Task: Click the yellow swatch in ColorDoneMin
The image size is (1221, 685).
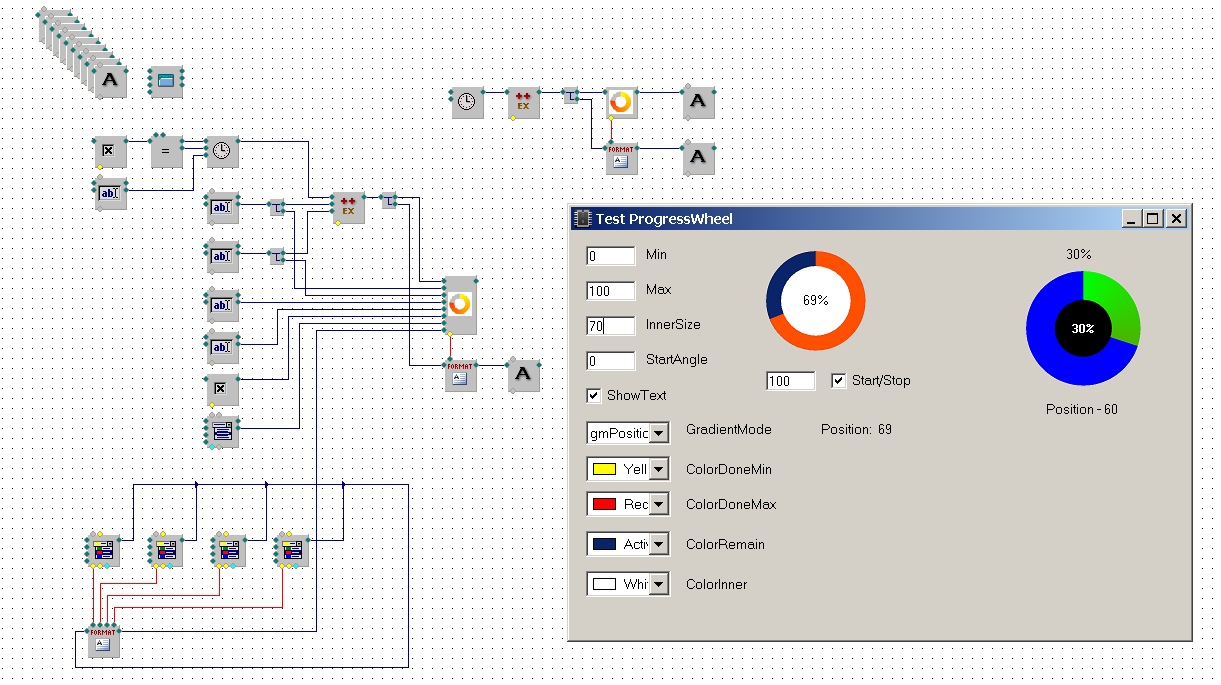Action: click(604, 469)
